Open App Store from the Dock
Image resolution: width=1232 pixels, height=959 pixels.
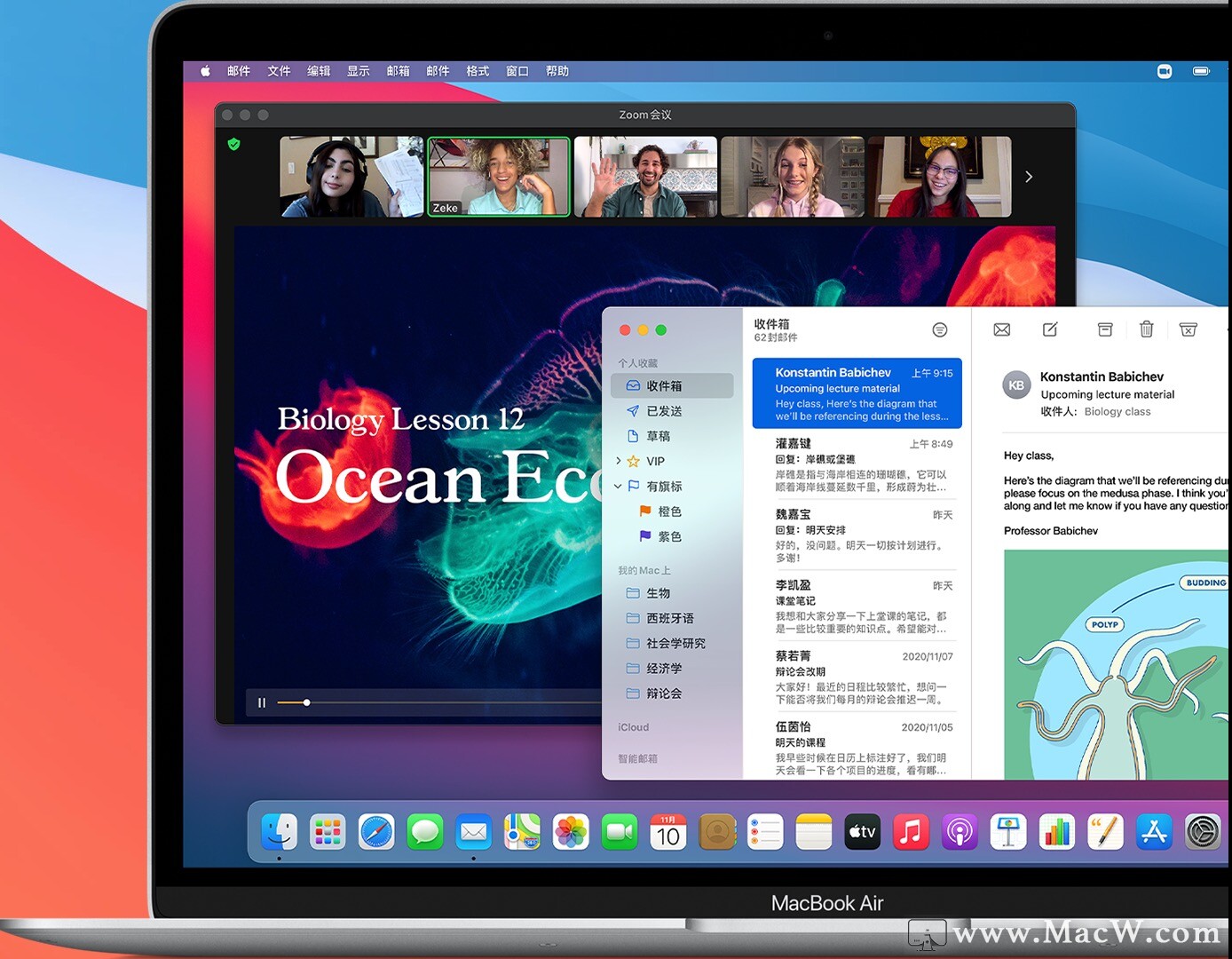pos(1154,832)
